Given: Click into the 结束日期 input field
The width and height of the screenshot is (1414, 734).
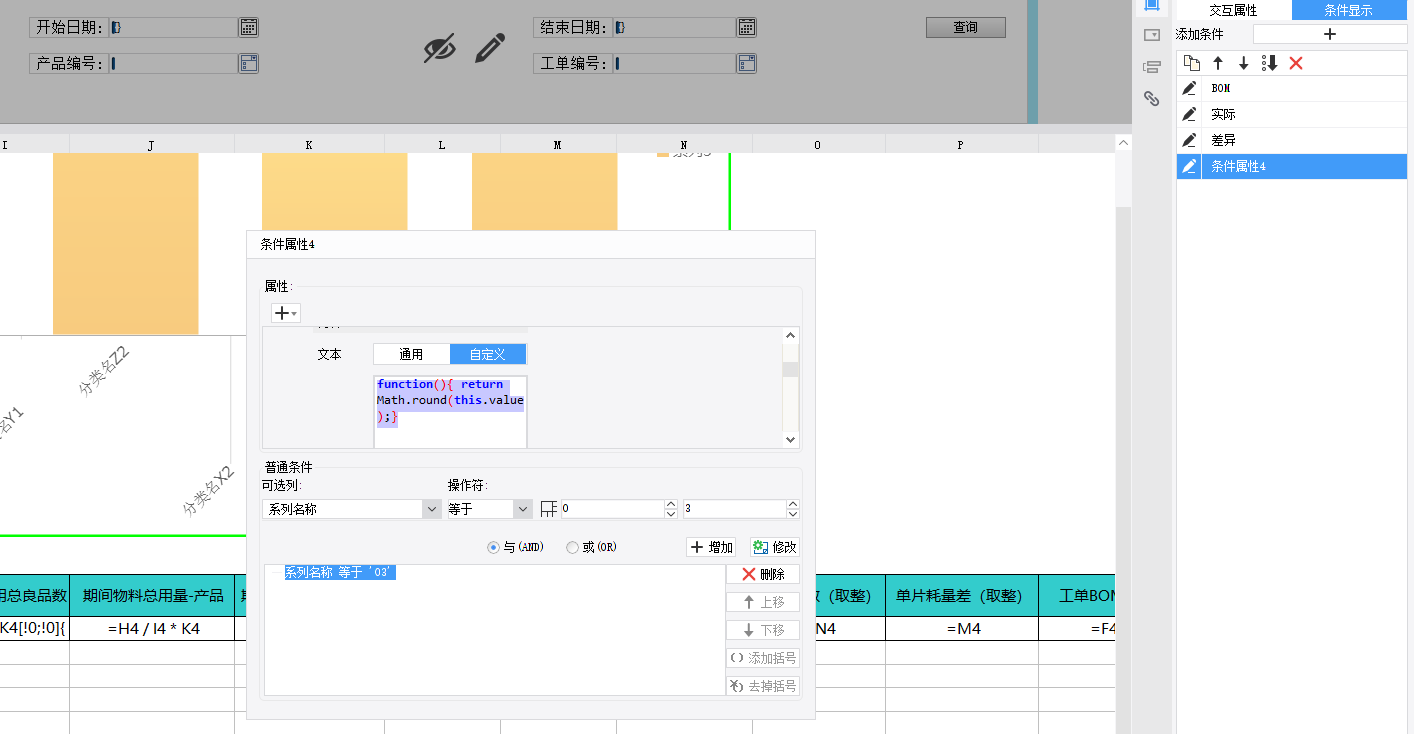Looking at the screenshot, I should (x=674, y=27).
